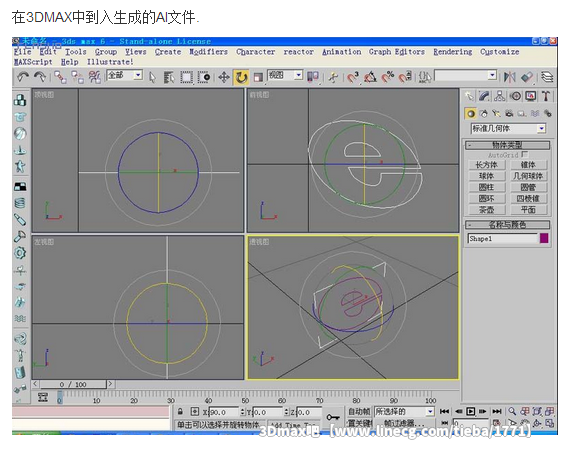Screen dimensions: 571x450
Task: Click the Redo arrow icon
Action: tap(39, 77)
